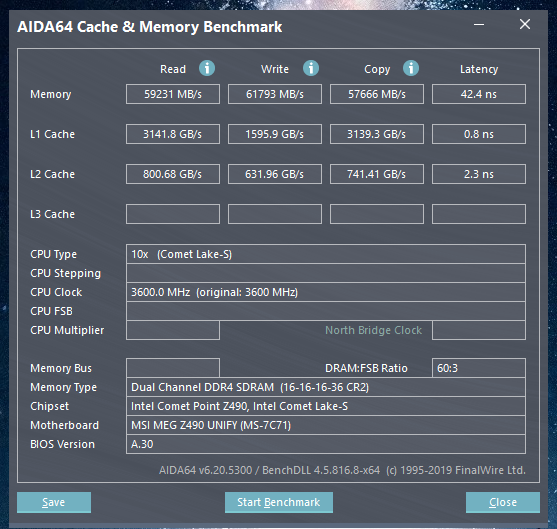Click the AIDA64 v6.20.5300 version text
The width and height of the screenshot is (557, 529).
342,470
